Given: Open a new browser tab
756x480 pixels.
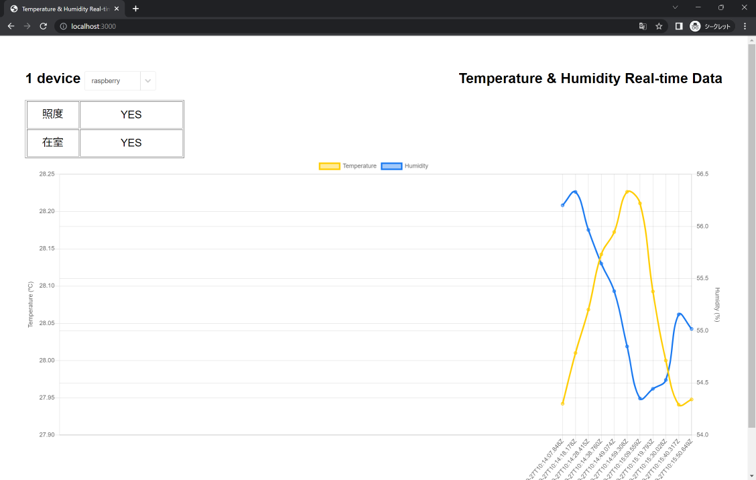Looking at the screenshot, I should [x=135, y=9].
